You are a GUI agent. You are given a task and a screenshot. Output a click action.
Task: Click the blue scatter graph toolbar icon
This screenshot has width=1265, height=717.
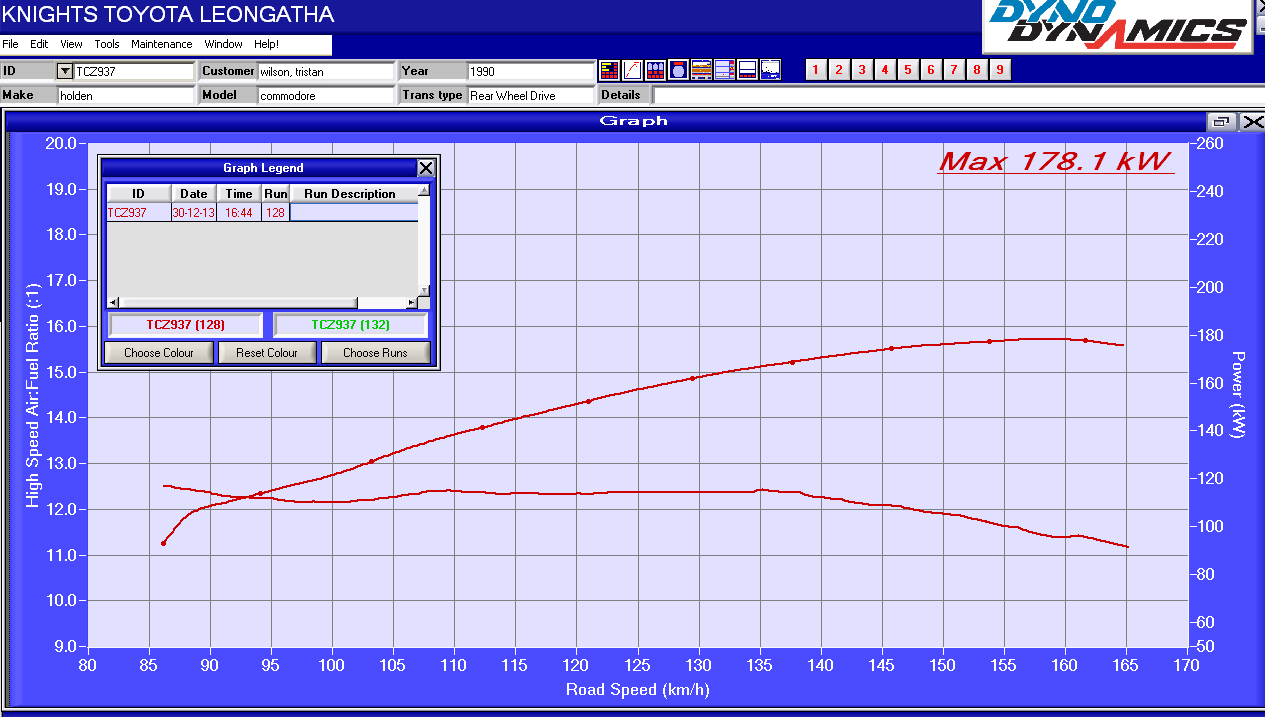[x=770, y=70]
